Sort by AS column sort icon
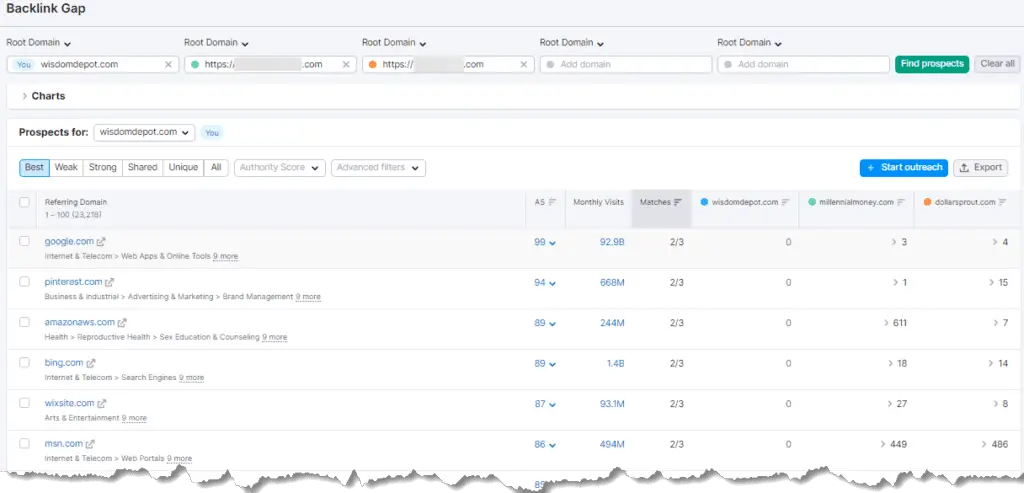 click(x=552, y=202)
